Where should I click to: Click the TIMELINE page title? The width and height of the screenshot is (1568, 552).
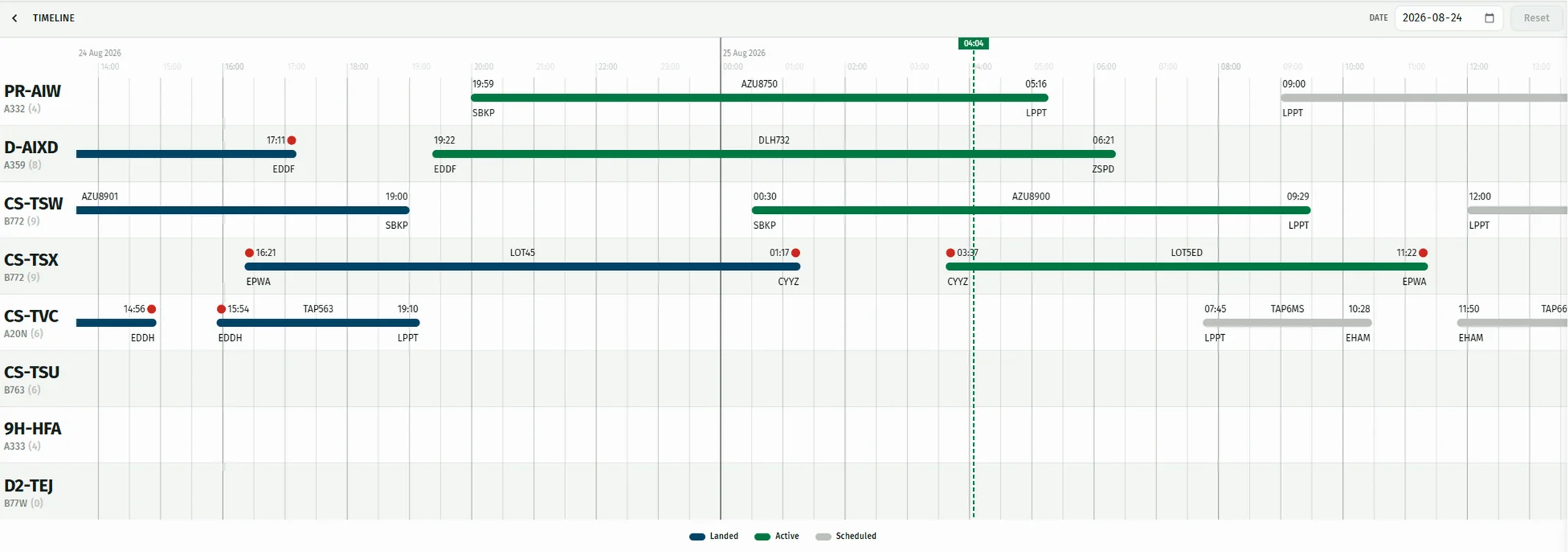click(54, 18)
